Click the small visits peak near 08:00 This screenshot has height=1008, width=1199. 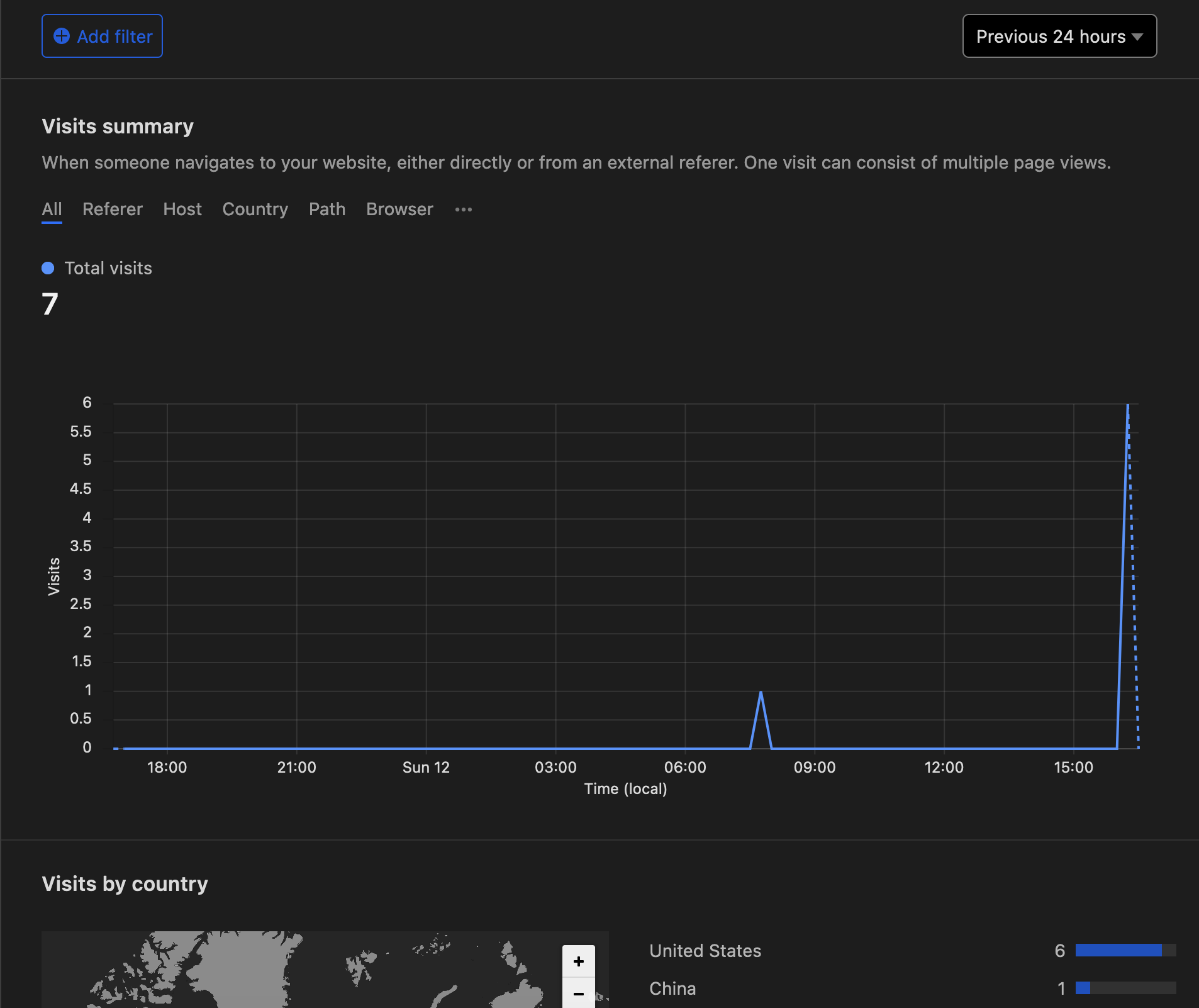[761, 693]
